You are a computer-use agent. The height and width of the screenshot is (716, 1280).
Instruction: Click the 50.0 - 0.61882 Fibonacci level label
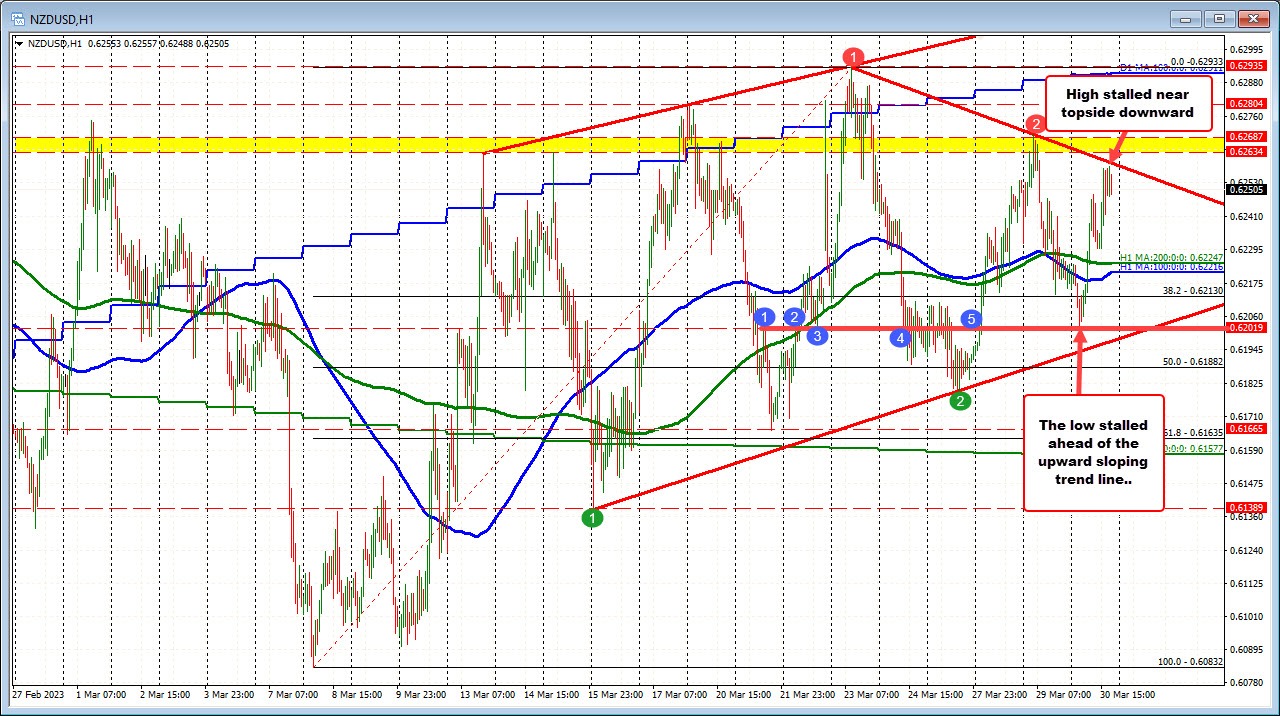click(x=1192, y=361)
